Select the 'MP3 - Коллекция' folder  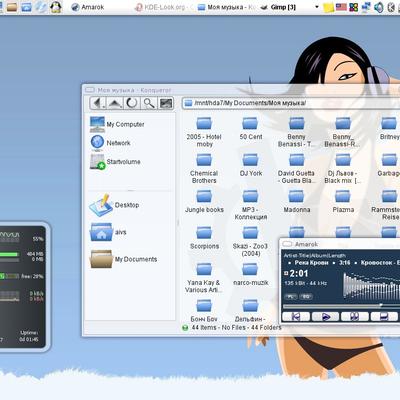point(251,205)
